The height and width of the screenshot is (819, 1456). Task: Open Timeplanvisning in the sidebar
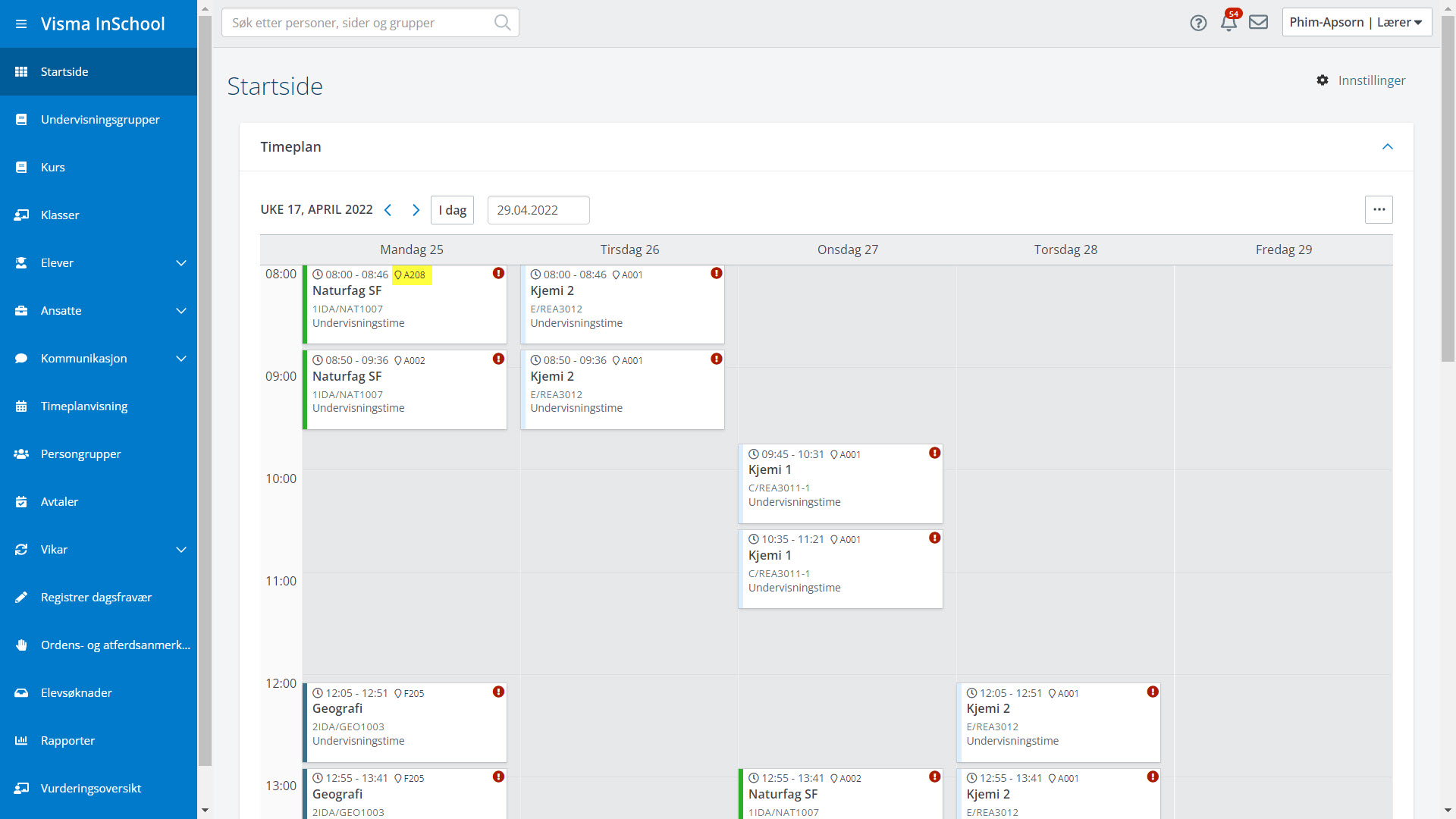[84, 406]
